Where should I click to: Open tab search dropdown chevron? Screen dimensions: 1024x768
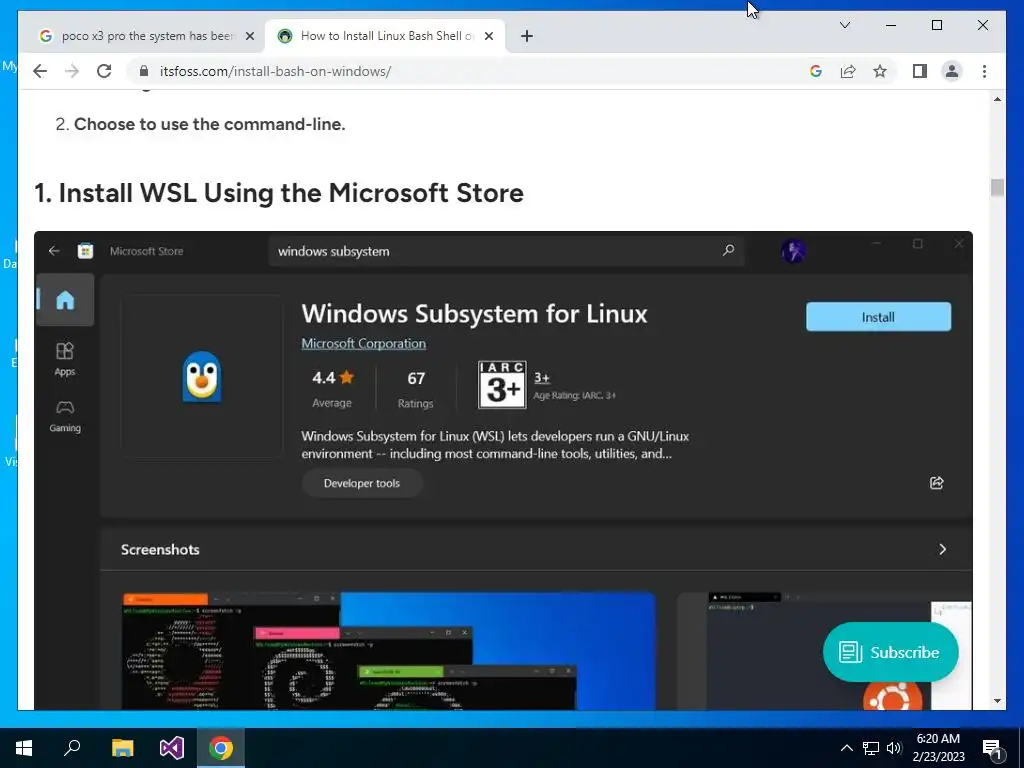tap(844, 25)
